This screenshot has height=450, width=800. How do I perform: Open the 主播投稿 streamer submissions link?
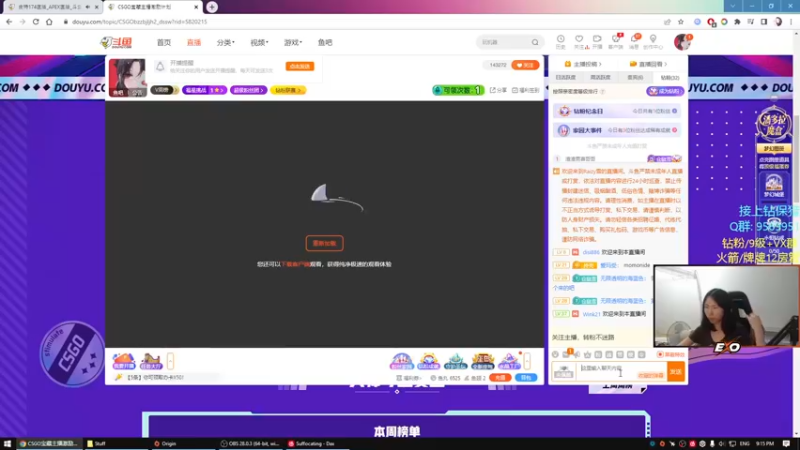(x=583, y=64)
